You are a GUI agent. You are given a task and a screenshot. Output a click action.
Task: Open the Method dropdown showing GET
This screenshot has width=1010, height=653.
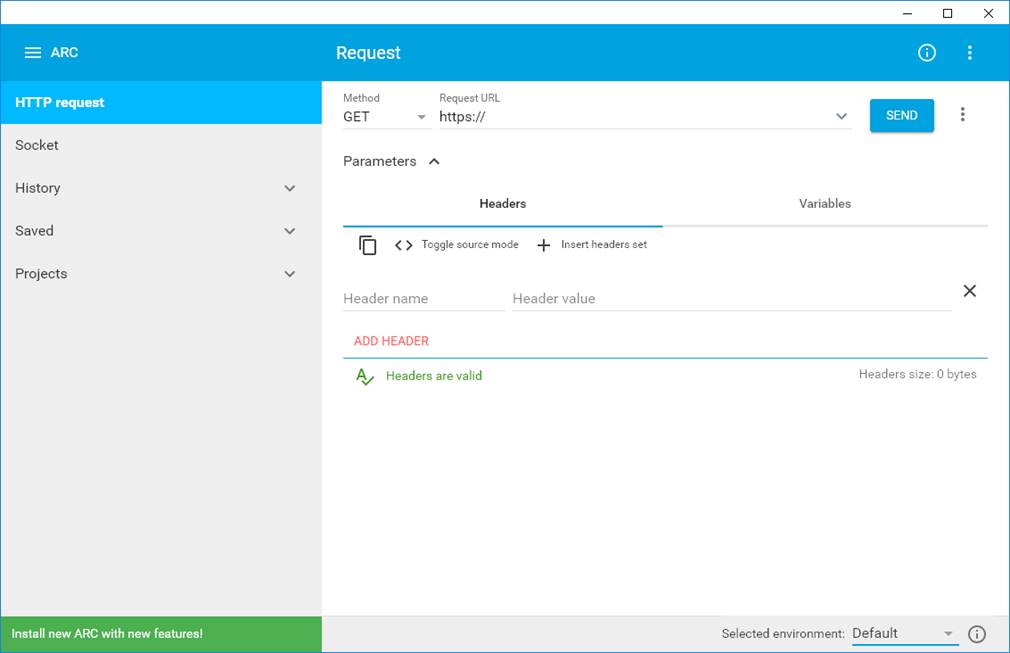(386, 117)
